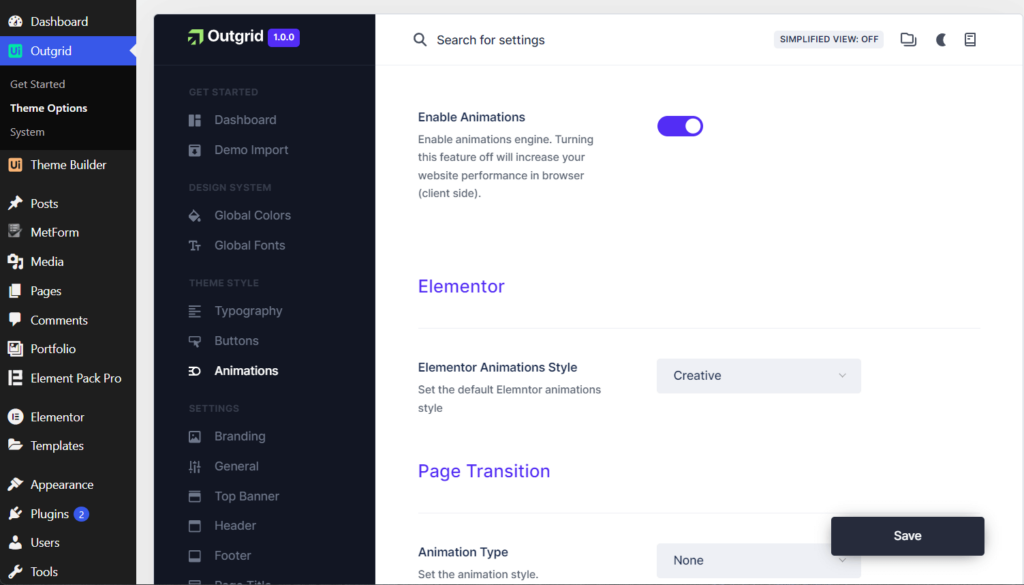Click the Animation Type label
This screenshot has width=1024, height=585.
463,552
